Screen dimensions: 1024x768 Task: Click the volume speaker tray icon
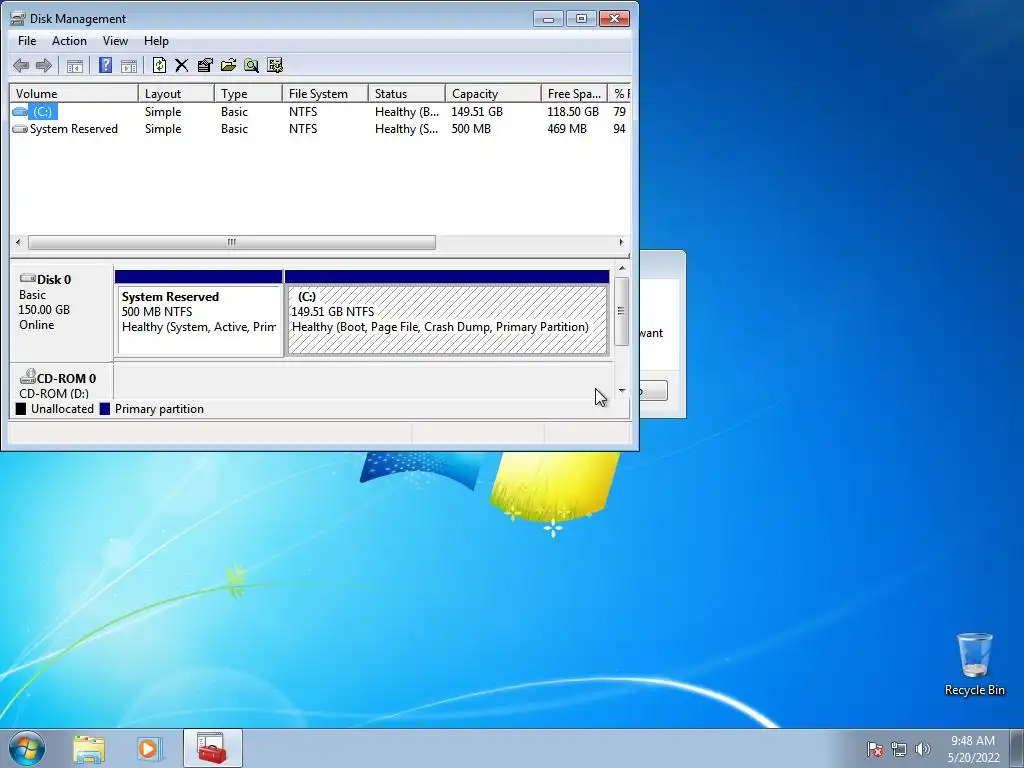(x=922, y=749)
